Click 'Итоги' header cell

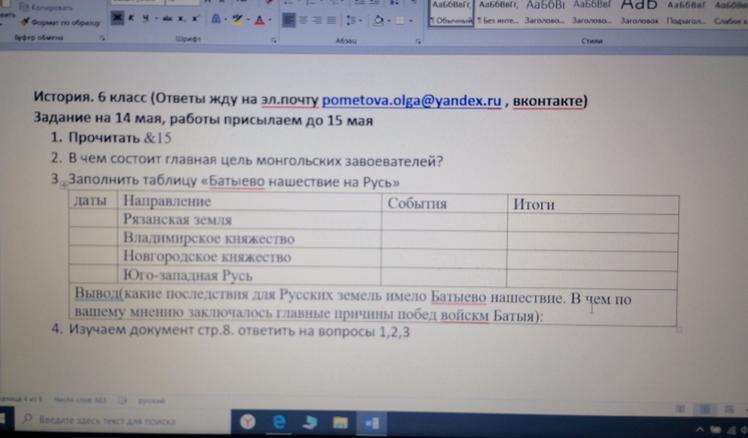click(x=593, y=205)
